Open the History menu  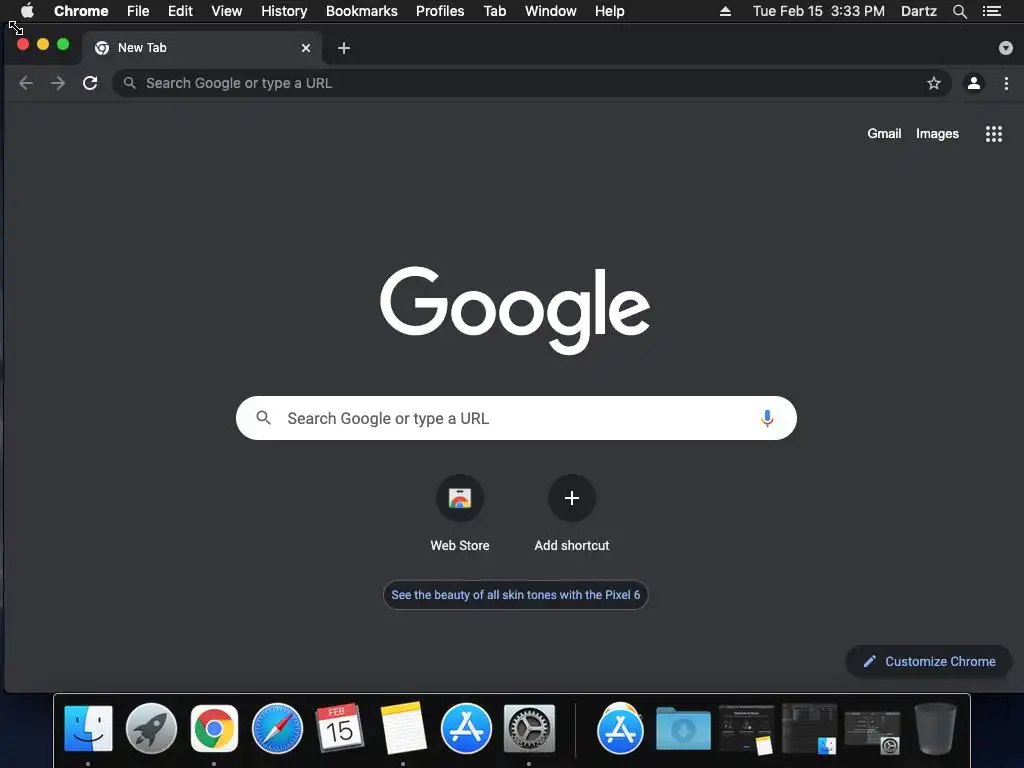tap(284, 11)
